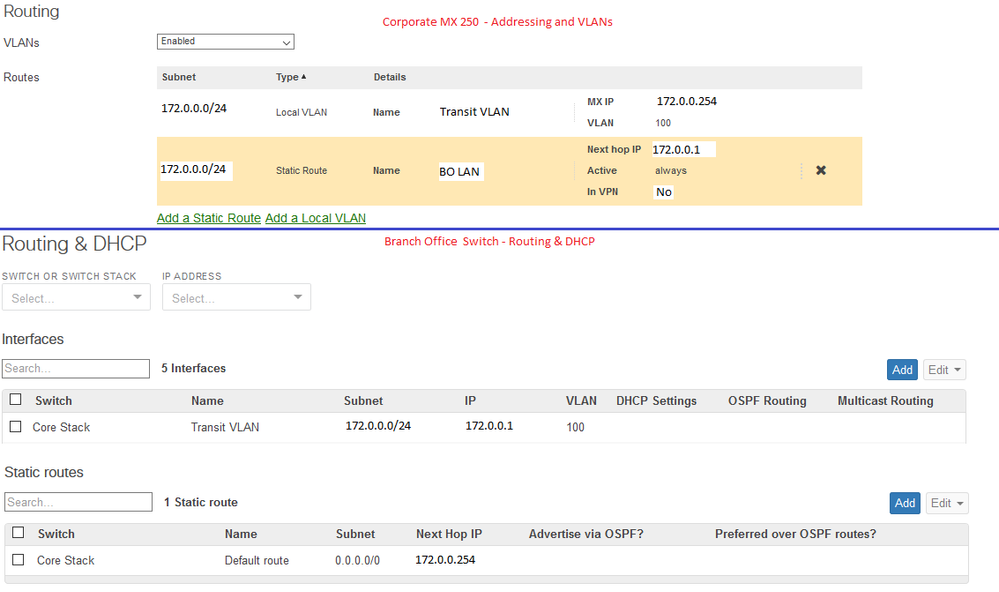Click the Transit VLAN interface name cell
This screenshot has width=999, height=592.
(x=225, y=427)
